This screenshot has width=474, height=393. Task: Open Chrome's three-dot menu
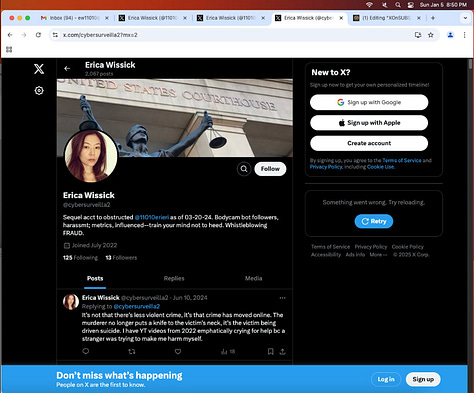coord(464,35)
